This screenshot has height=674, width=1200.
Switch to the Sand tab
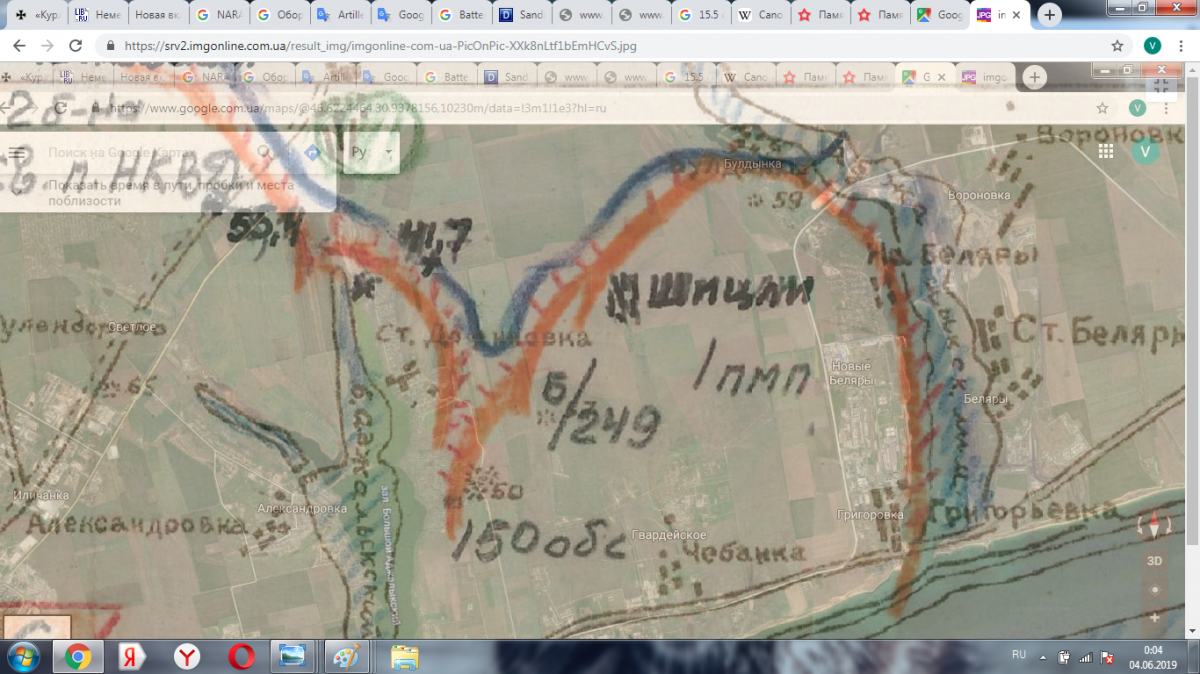click(518, 16)
